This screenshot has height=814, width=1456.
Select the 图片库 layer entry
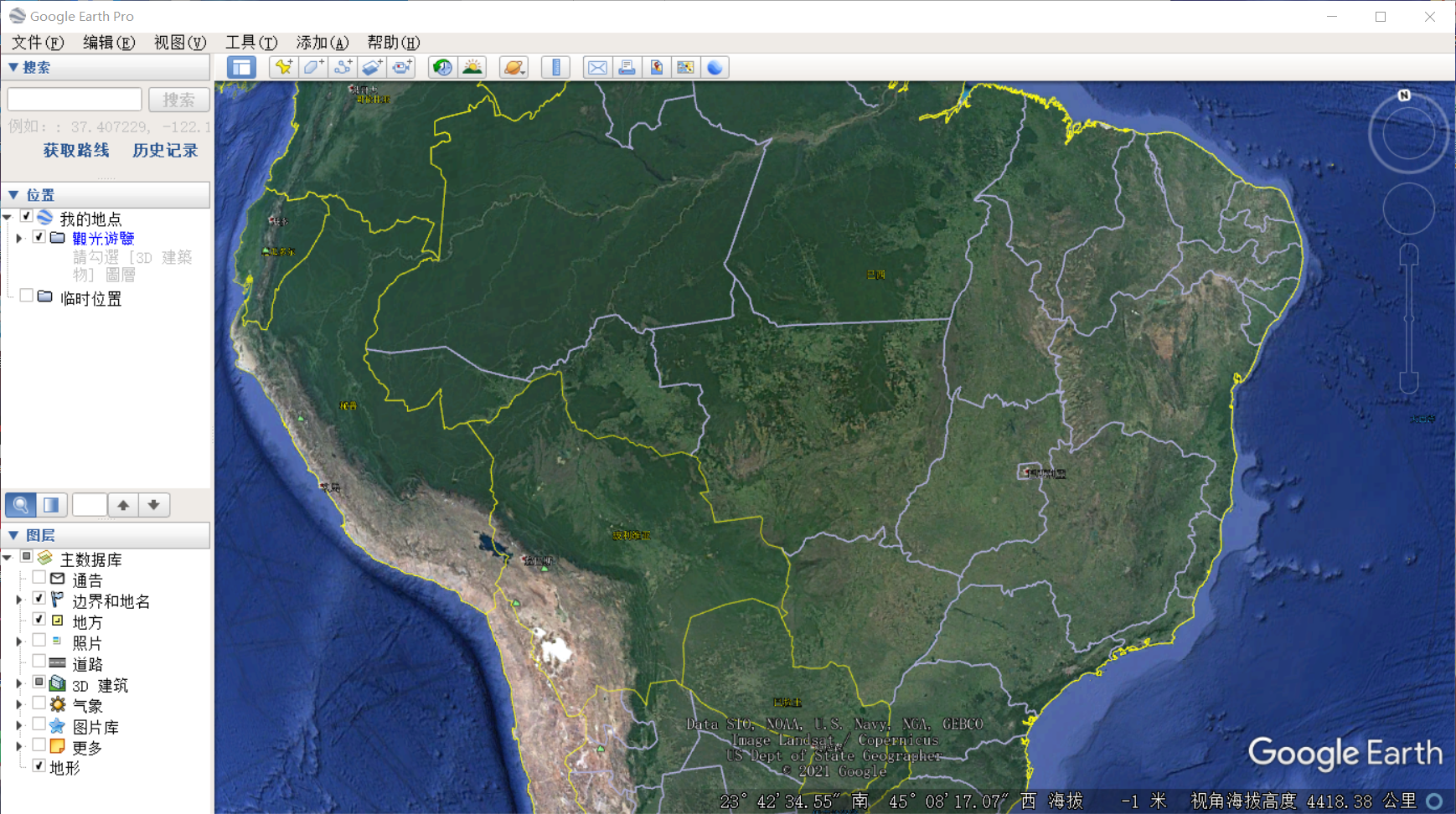coord(96,727)
